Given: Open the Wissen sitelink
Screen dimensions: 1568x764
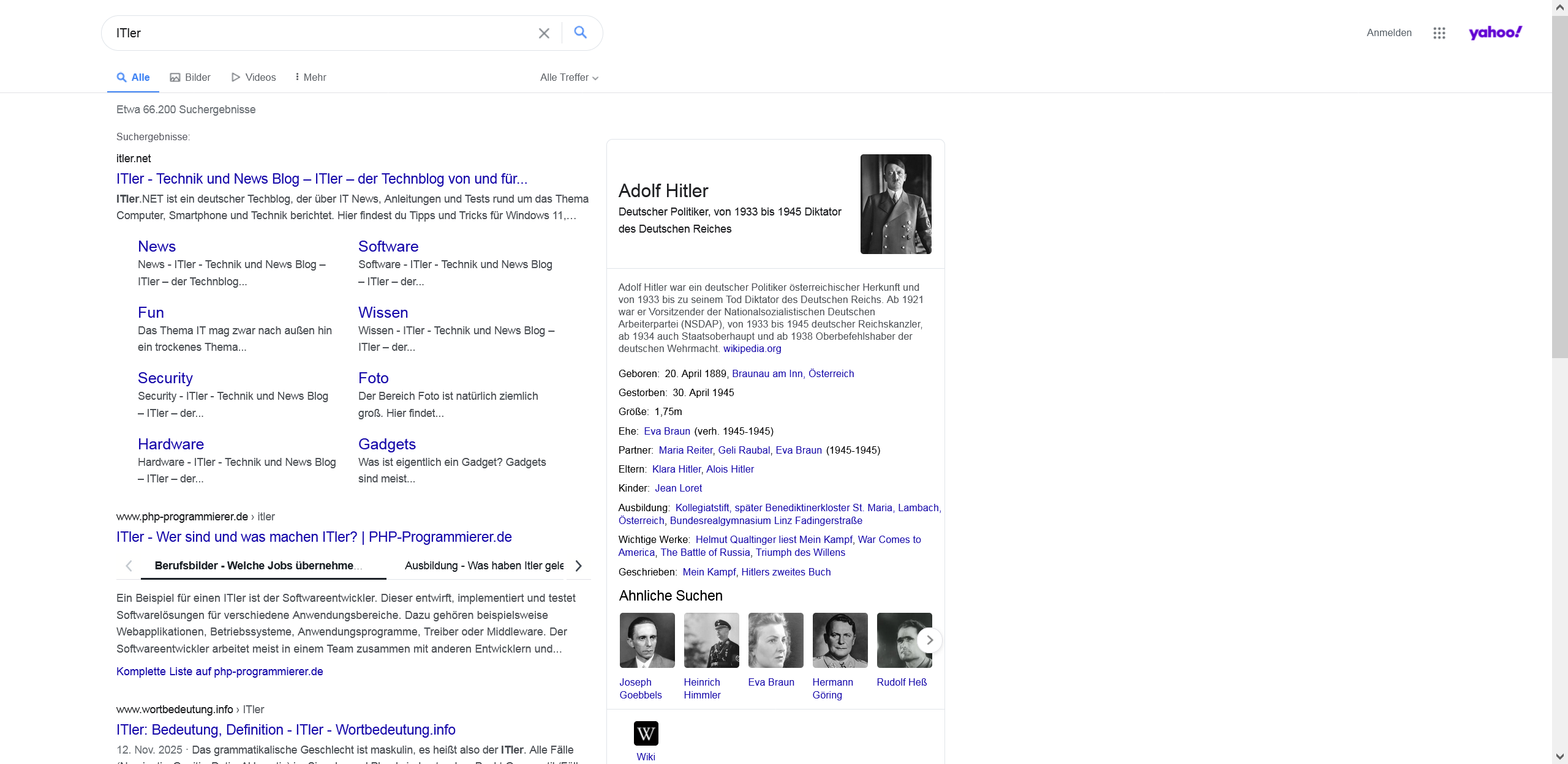Looking at the screenshot, I should [383, 312].
